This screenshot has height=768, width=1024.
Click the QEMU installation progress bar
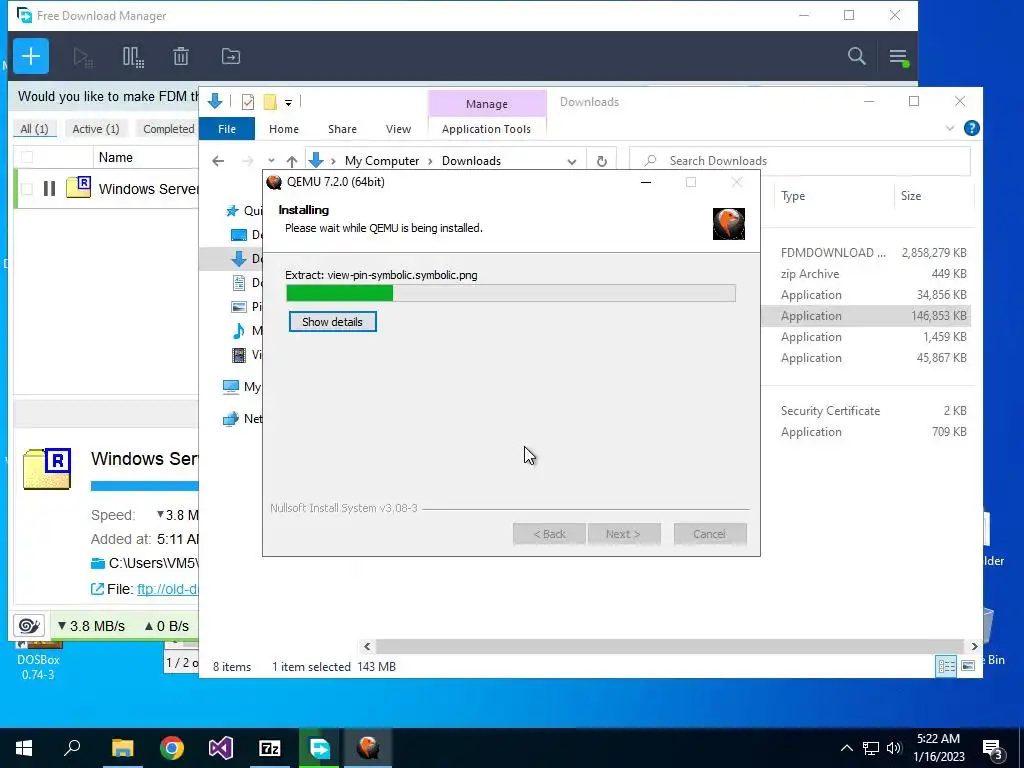(511, 293)
